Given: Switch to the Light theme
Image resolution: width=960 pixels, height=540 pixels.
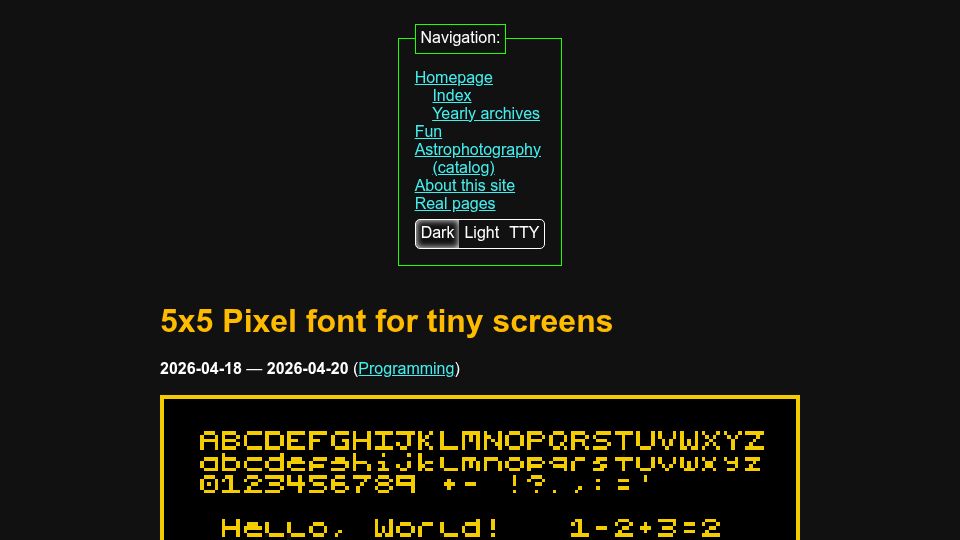Looking at the screenshot, I should click(x=481, y=233).
